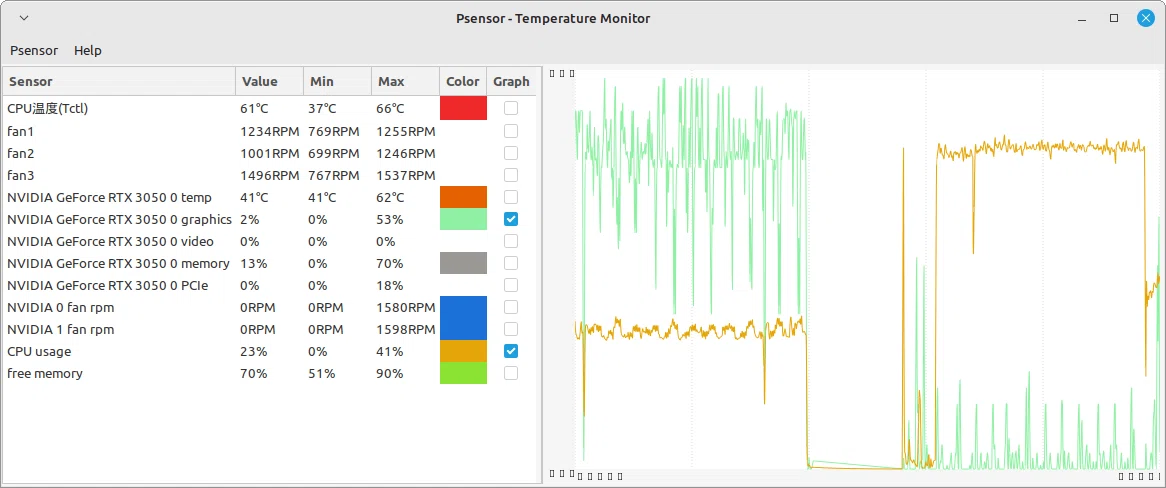Sort by Sensor column header

(x=120, y=81)
